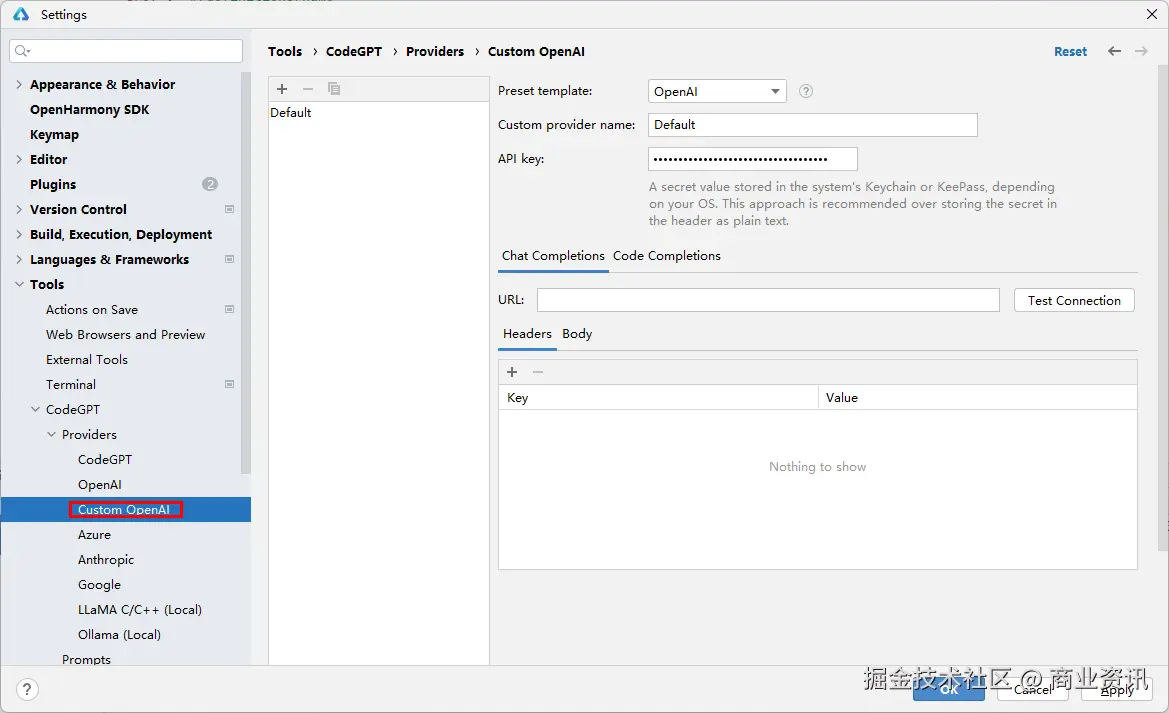Remove header row with minus icon
The width and height of the screenshot is (1169, 713).
pos(538,371)
